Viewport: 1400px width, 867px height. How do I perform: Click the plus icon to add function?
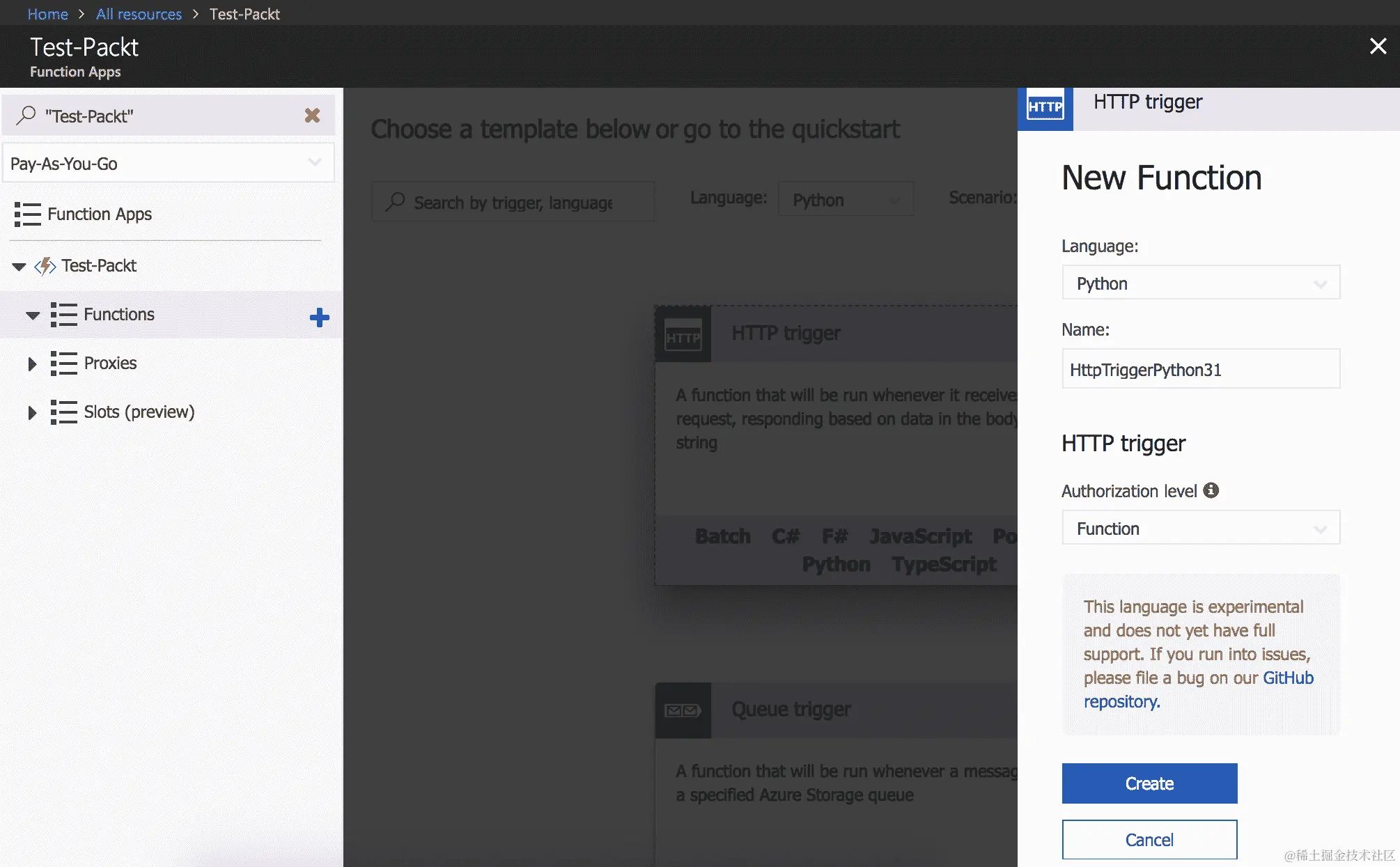319,318
